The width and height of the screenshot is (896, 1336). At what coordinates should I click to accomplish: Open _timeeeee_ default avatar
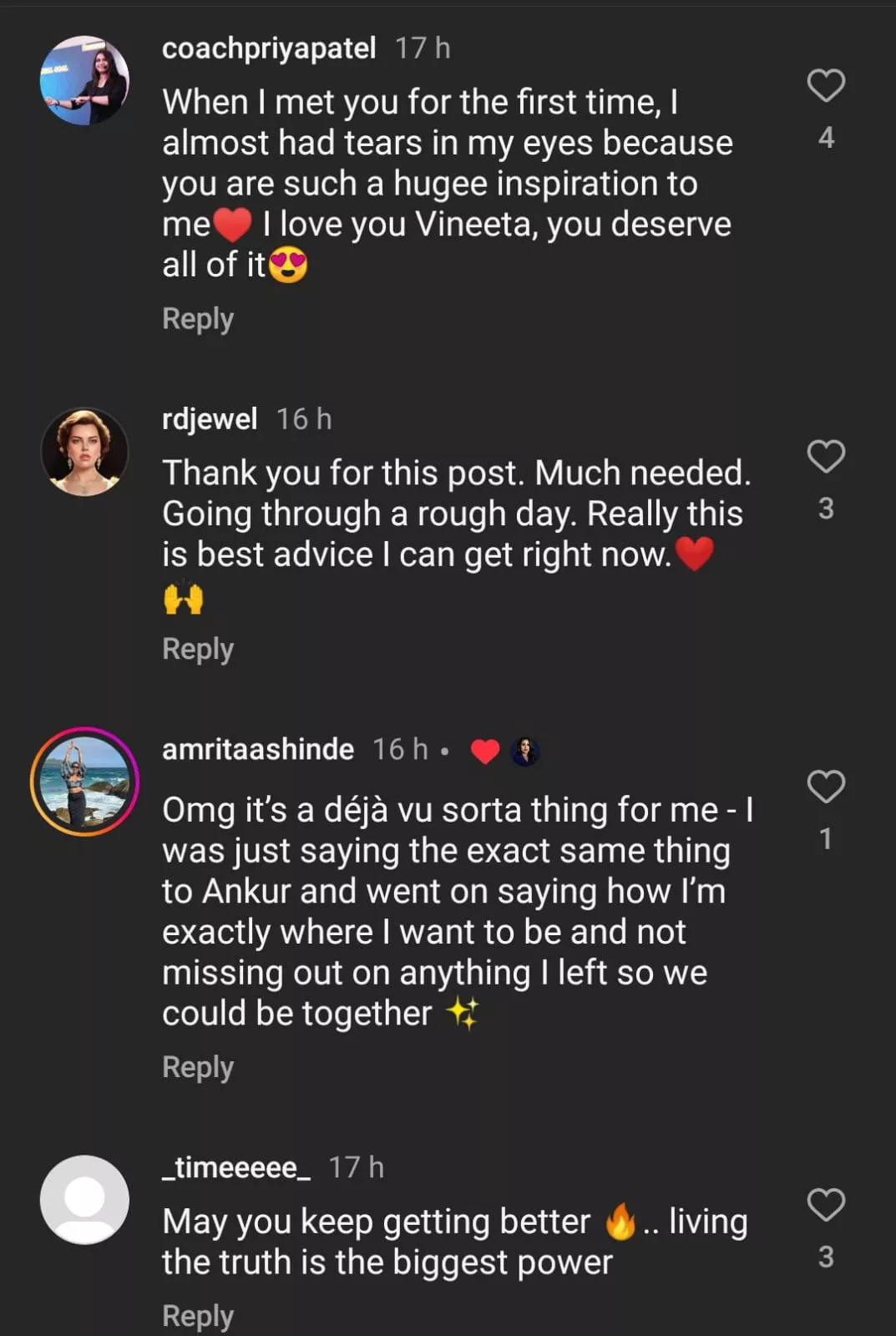click(84, 1200)
